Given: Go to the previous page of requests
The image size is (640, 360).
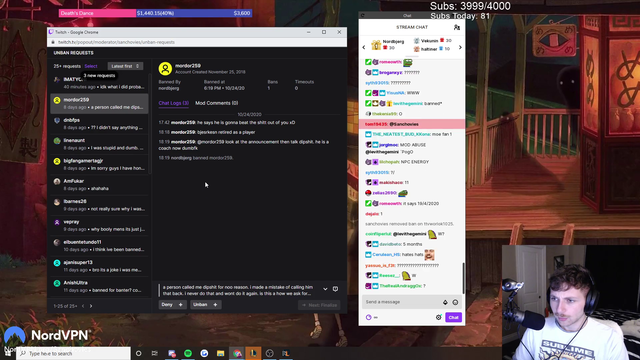Looking at the screenshot, I should [x=83, y=306].
